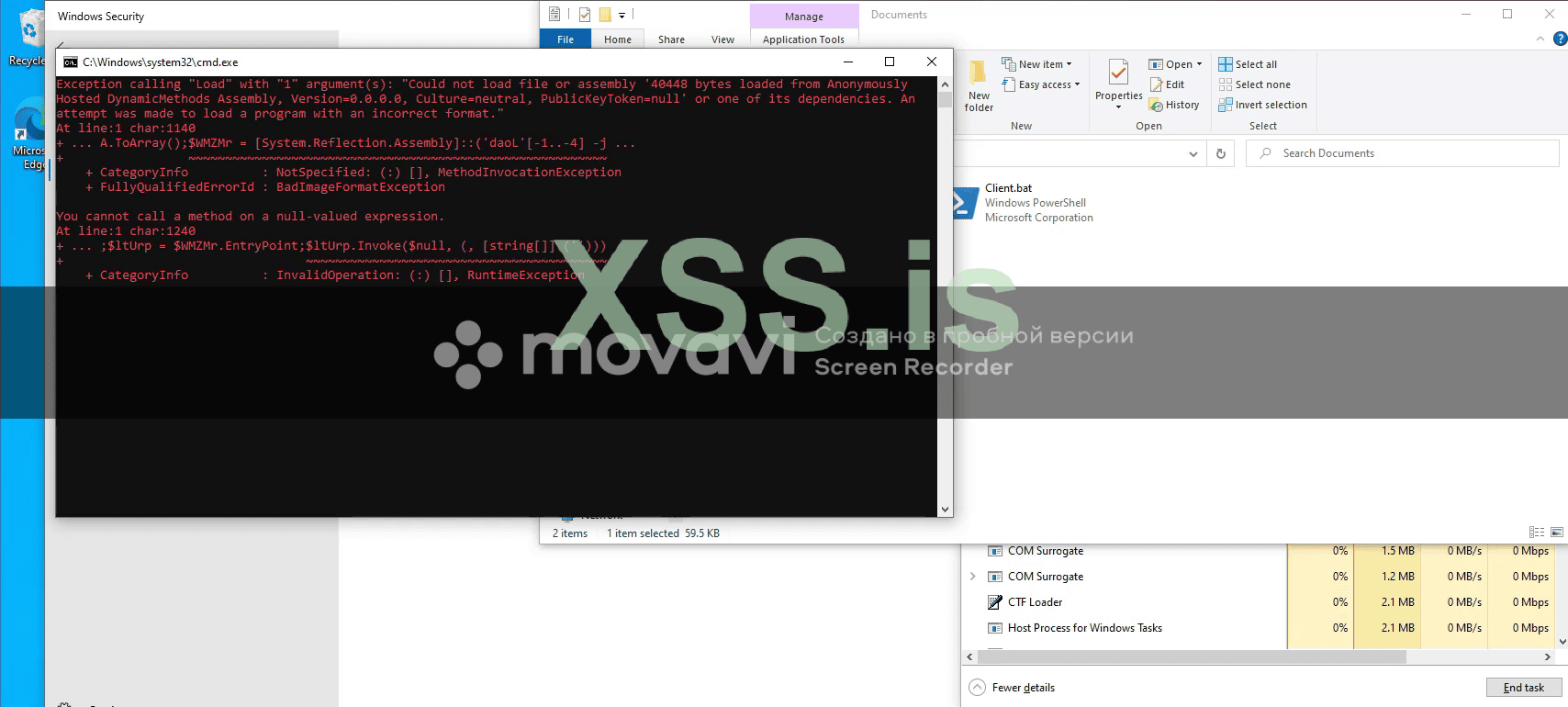The height and width of the screenshot is (707, 1568).
Task: Focus the Search Documents field
Action: pos(1403,153)
